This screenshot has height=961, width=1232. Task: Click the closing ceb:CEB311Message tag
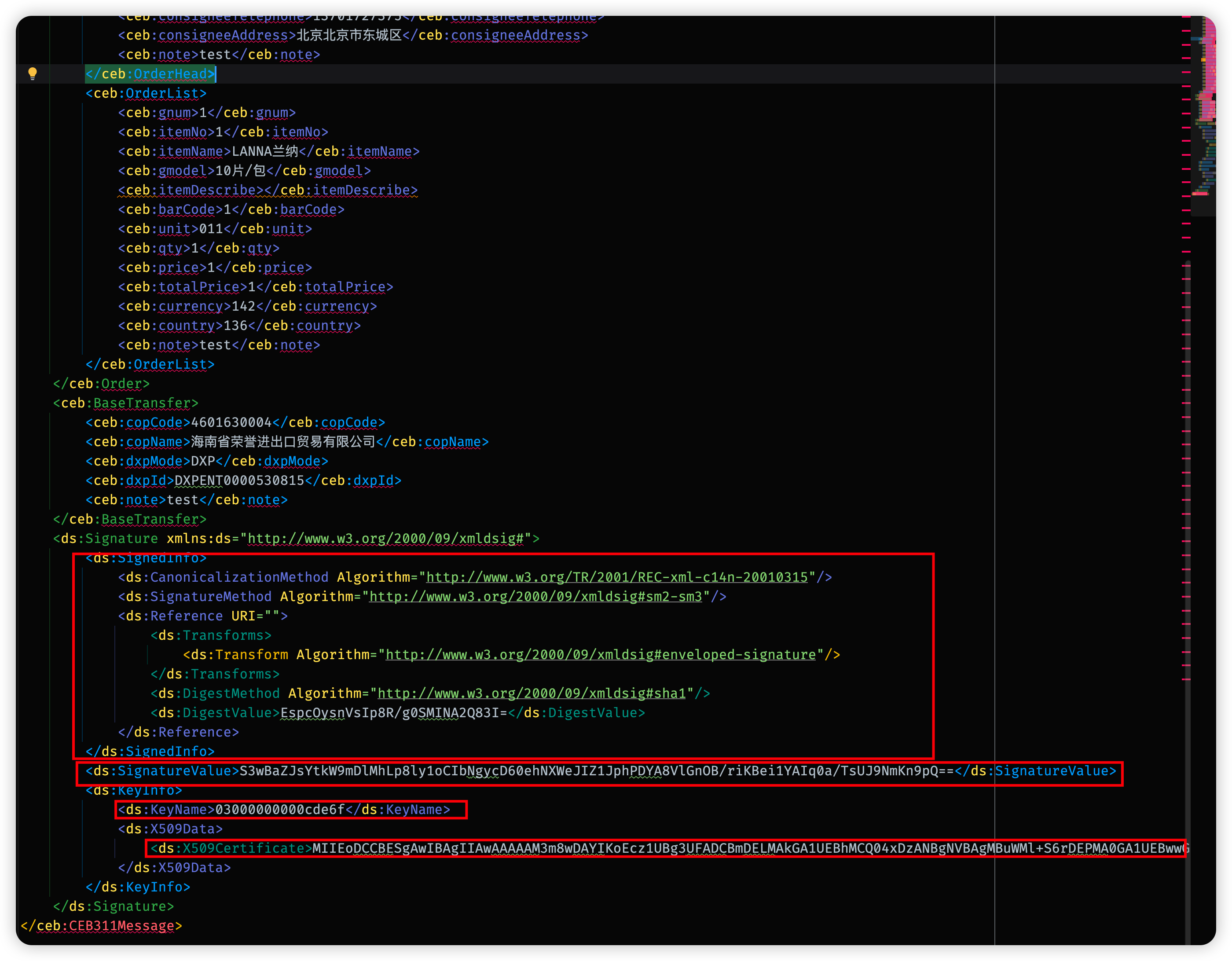[x=102, y=926]
